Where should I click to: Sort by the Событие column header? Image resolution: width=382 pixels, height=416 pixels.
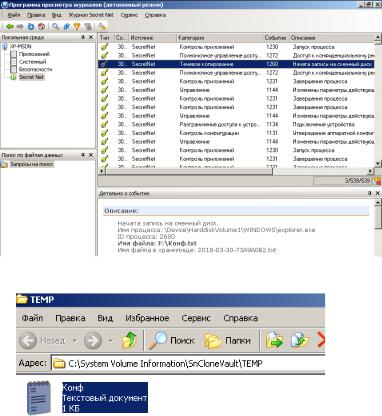click(x=276, y=38)
